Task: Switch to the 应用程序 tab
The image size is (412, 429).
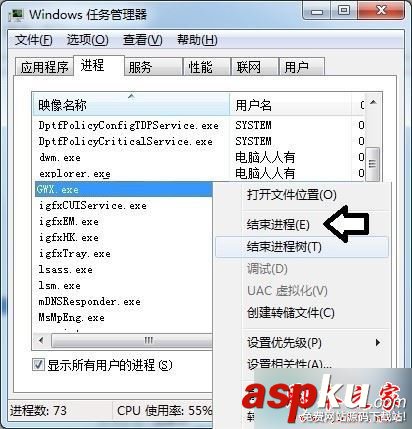Action: 44,67
